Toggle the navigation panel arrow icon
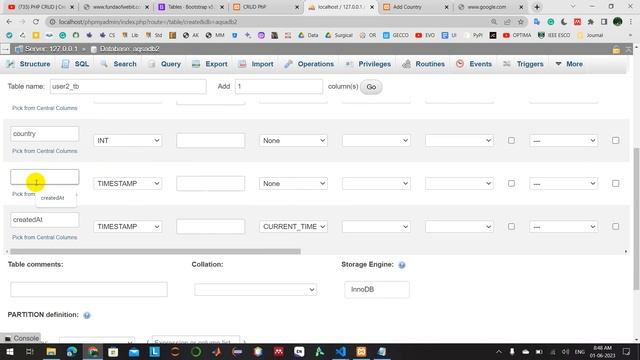Image resolution: width=640 pixels, height=360 pixels. click(5, 49)
